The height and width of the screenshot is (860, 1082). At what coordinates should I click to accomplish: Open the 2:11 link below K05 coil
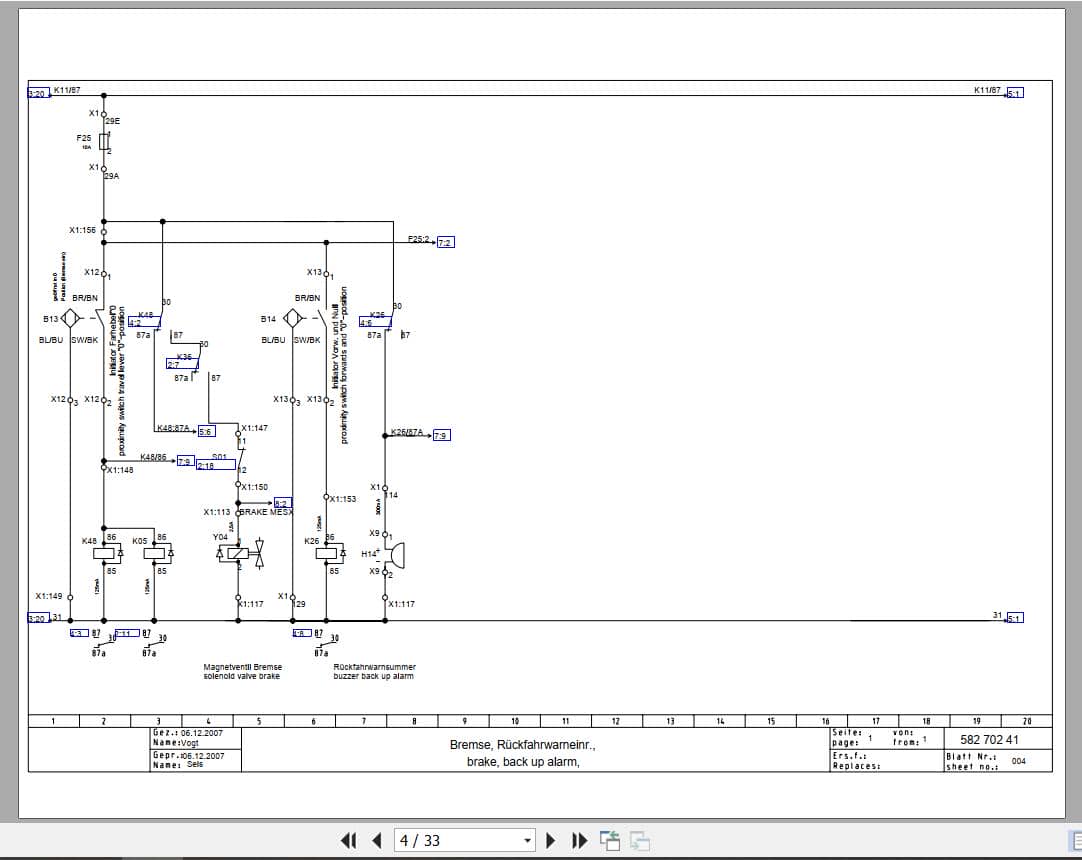click(x=127, y=633)
